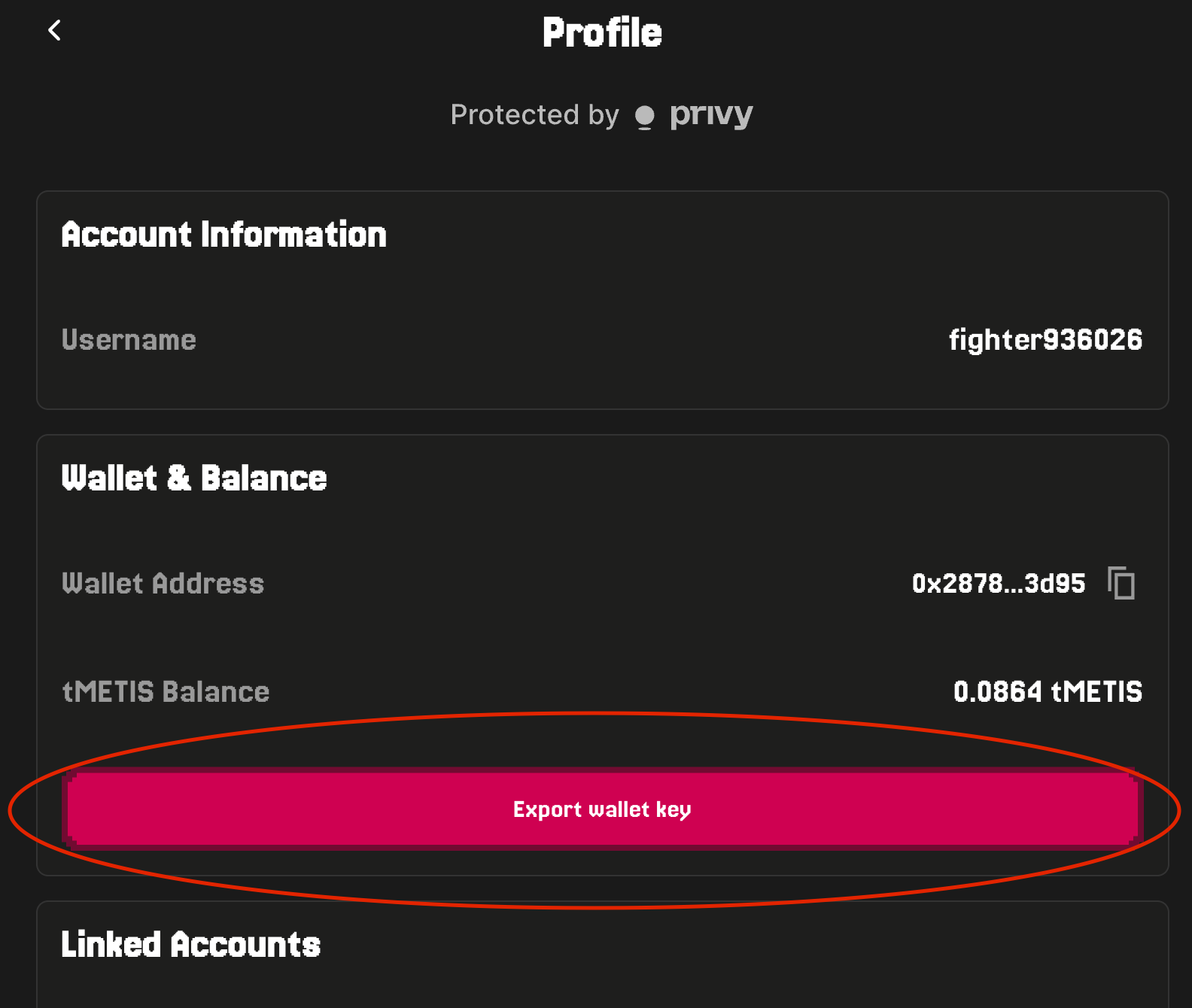Viewport: 1192px width, 1008px height.
Task: Click the tMETIS Balance label
Action: [166, 692]
